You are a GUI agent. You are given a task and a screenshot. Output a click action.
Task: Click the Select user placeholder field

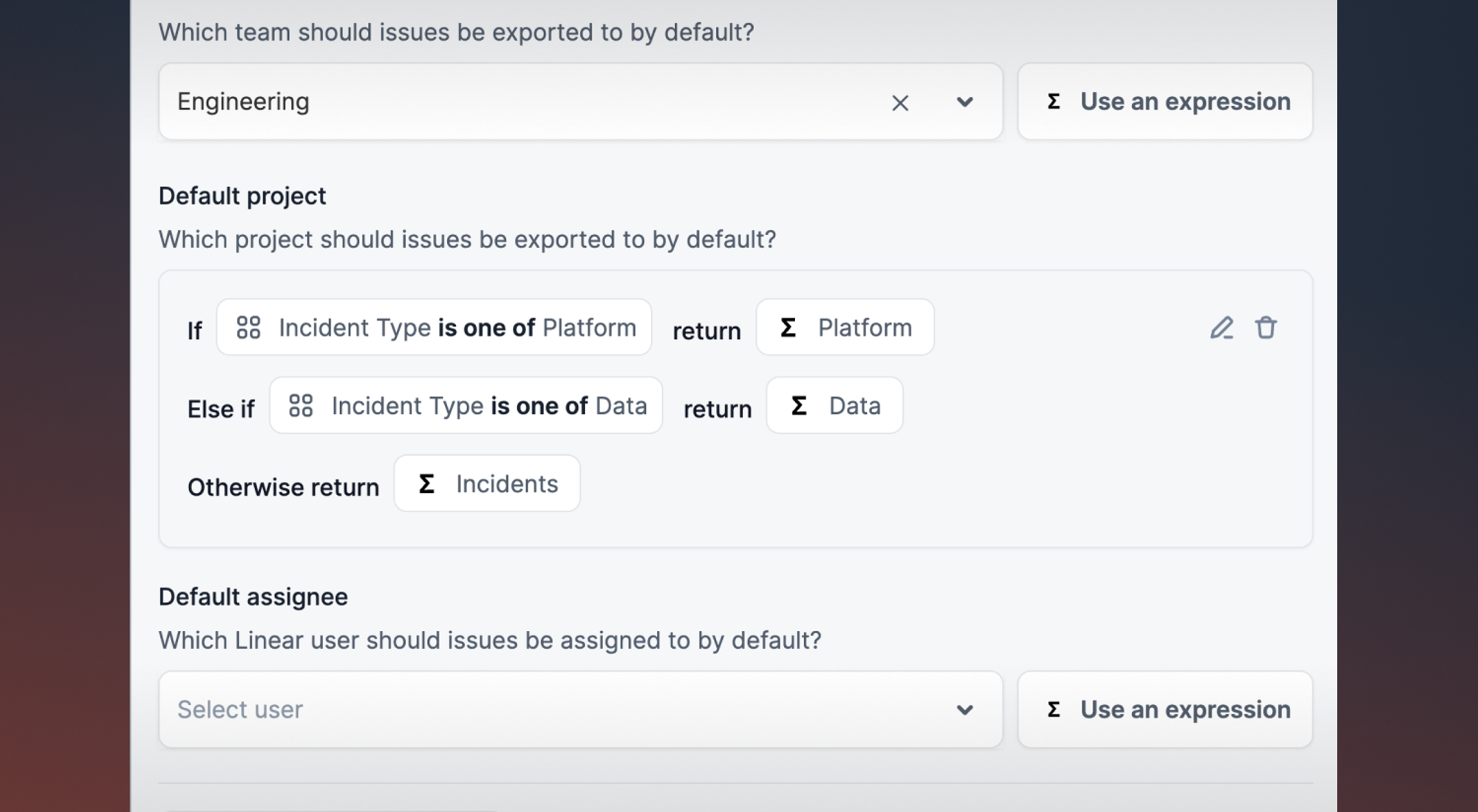517,710
